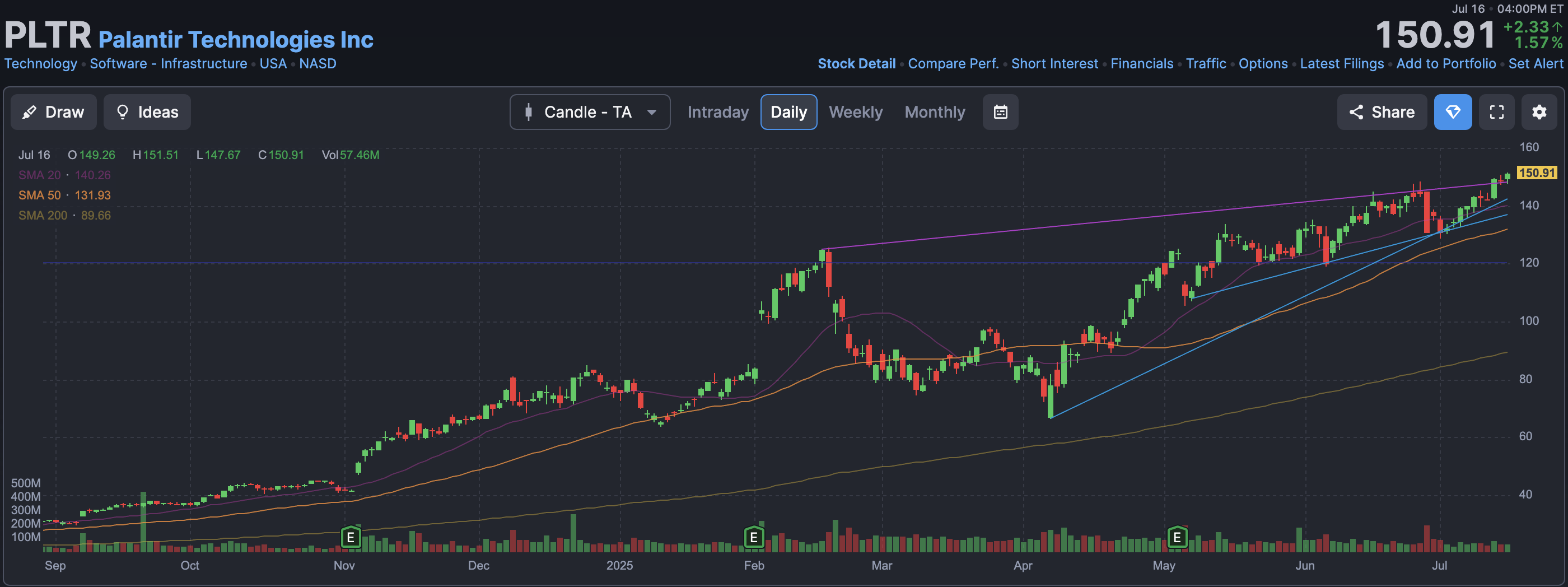Click the SMA 200 indicator label
The image size is (1568, 587).
(x=43, y=215)
